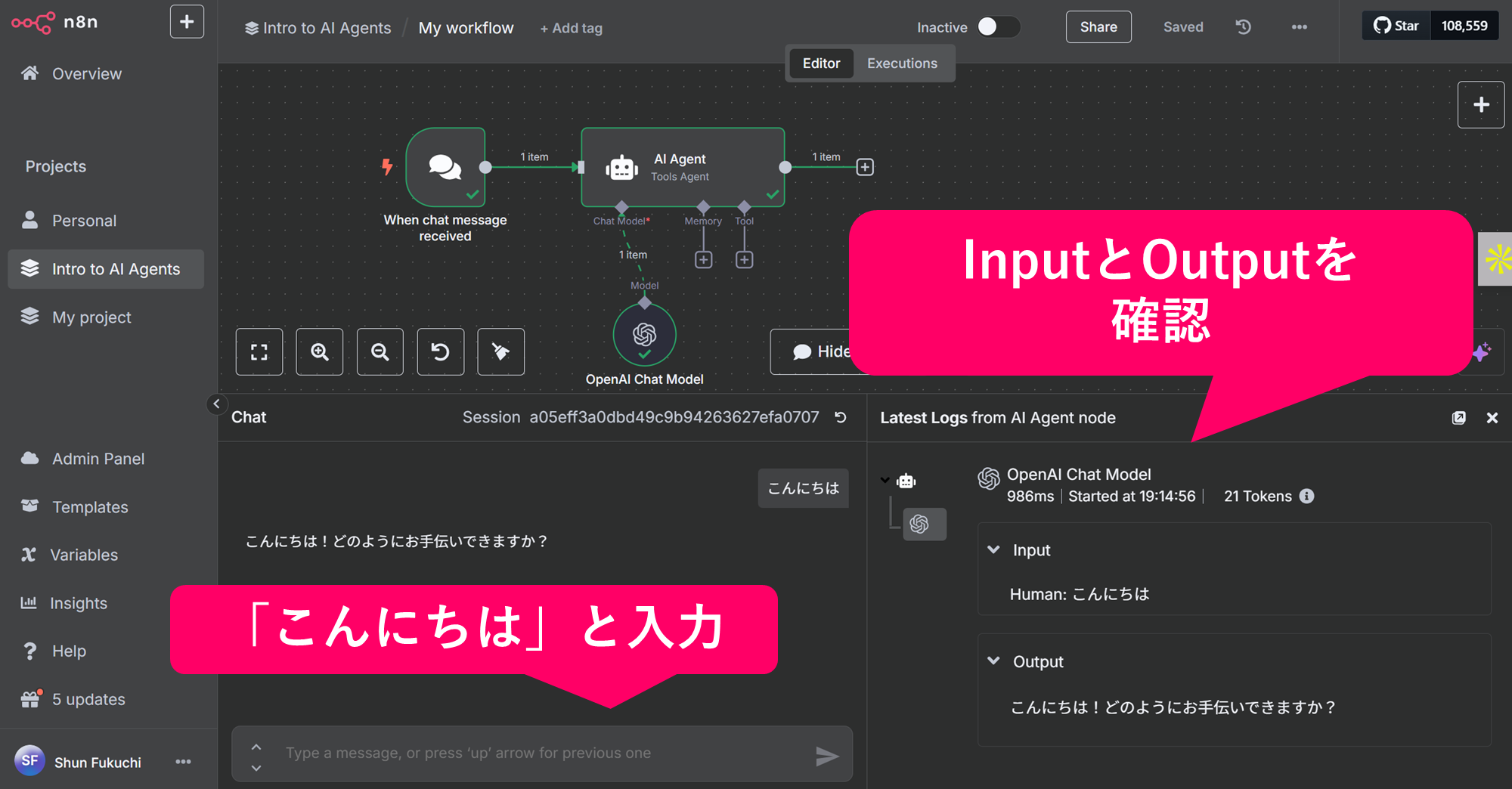This screenshot has width=1512, height=789.
Task: Close the Latest Logs panel
Action: click(x=1492, y=418)
